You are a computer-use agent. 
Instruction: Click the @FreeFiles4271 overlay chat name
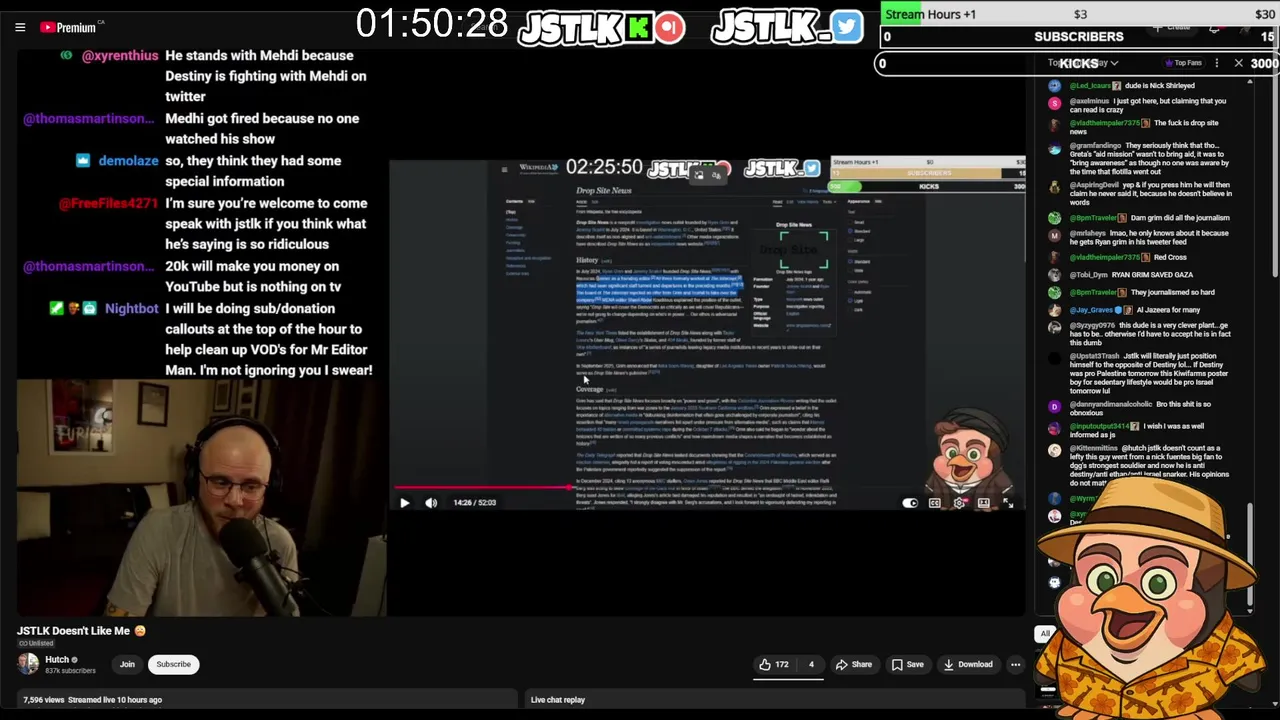click(x=108, y=203)
